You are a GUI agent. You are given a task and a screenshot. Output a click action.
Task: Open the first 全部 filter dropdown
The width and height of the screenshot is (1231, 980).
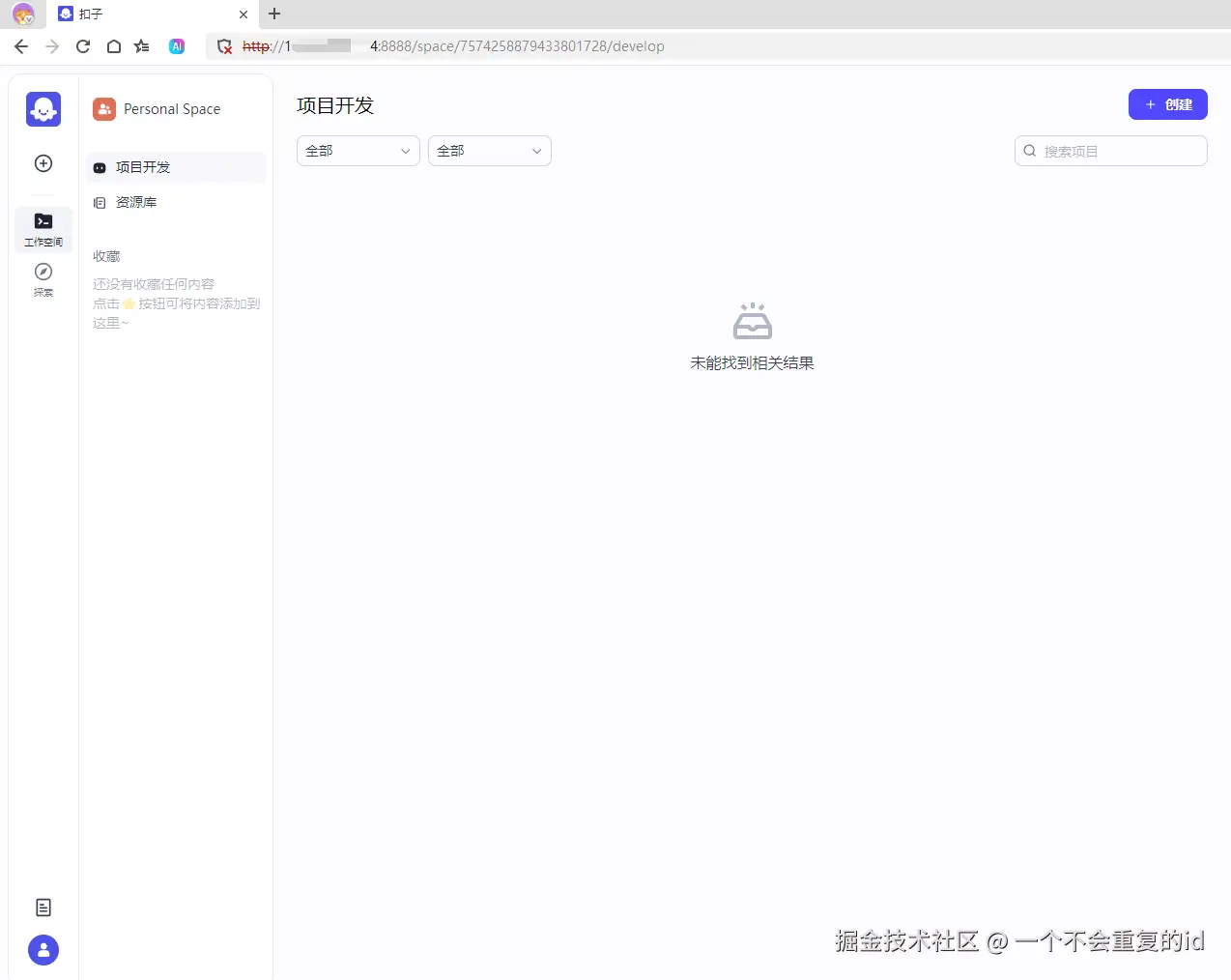[x=358, y=151]
